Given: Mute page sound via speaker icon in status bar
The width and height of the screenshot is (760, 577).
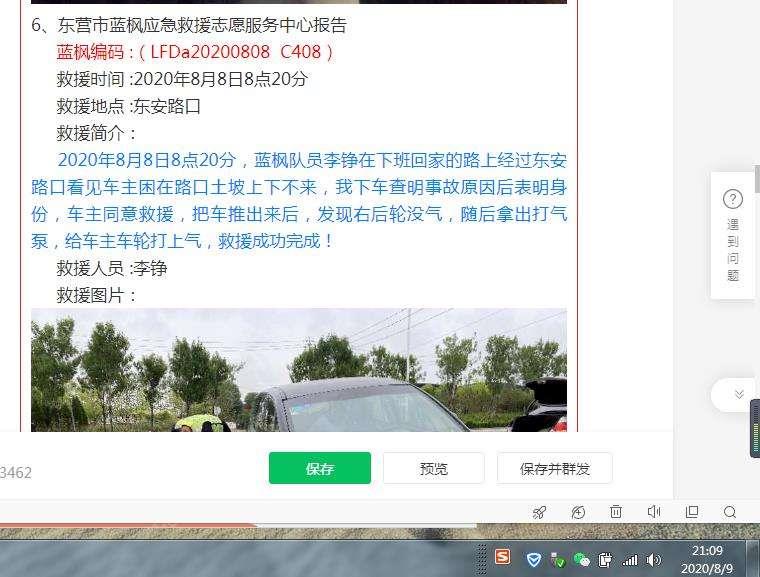Looking at the screenshot, I should tap(654, 512).
